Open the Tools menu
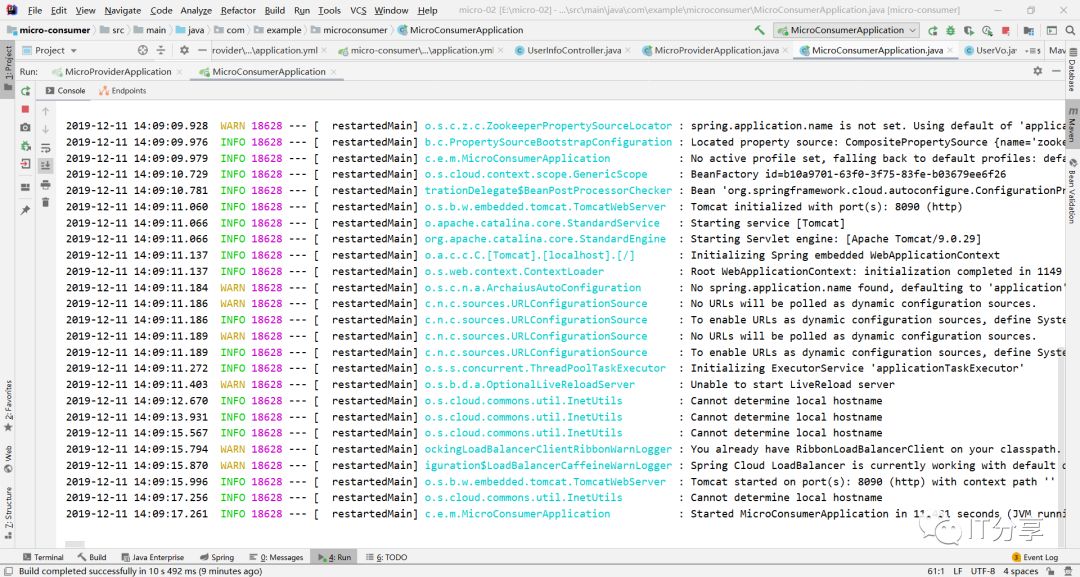 pyautogui.click(x=329, y=10)
